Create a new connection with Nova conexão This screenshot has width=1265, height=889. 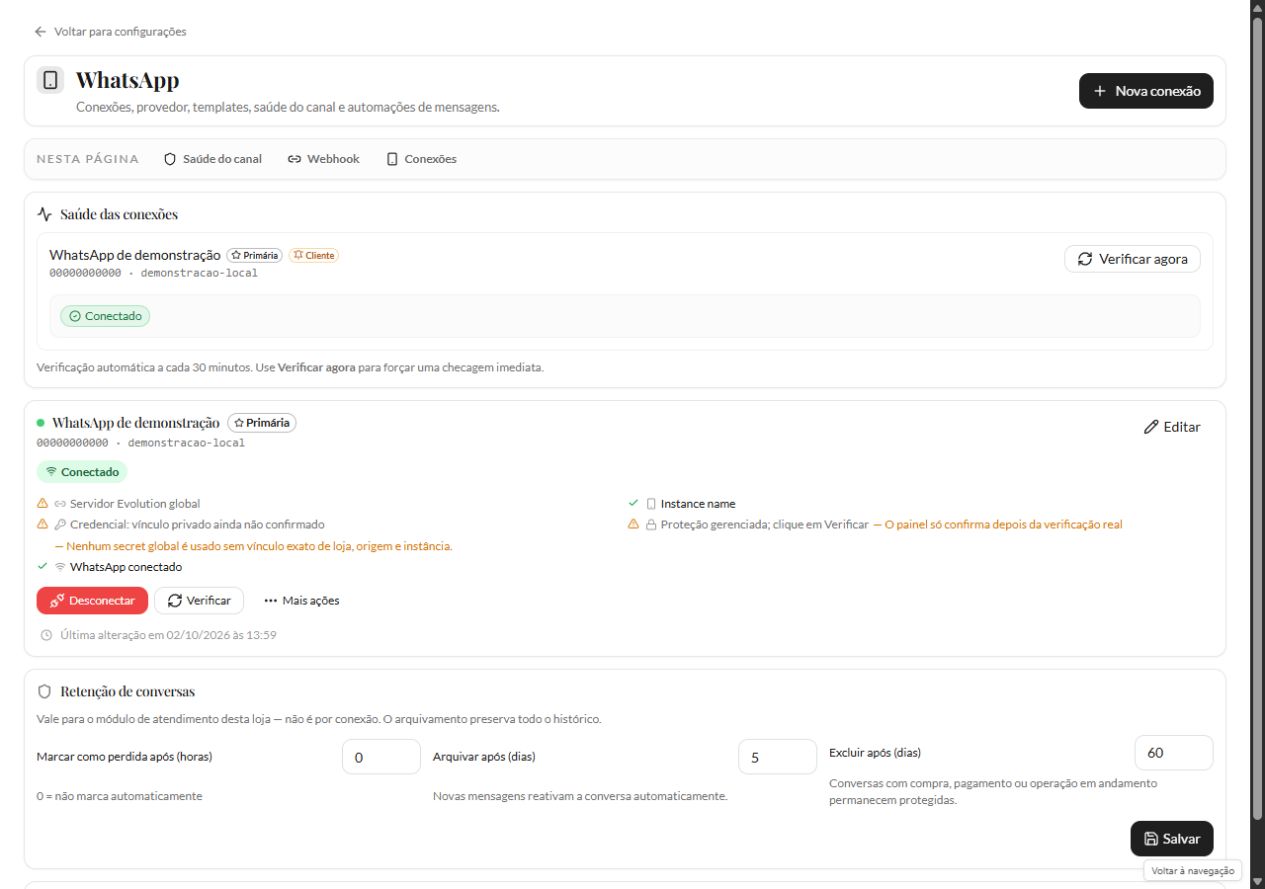pyautogui.click(x=1146, y=91)
